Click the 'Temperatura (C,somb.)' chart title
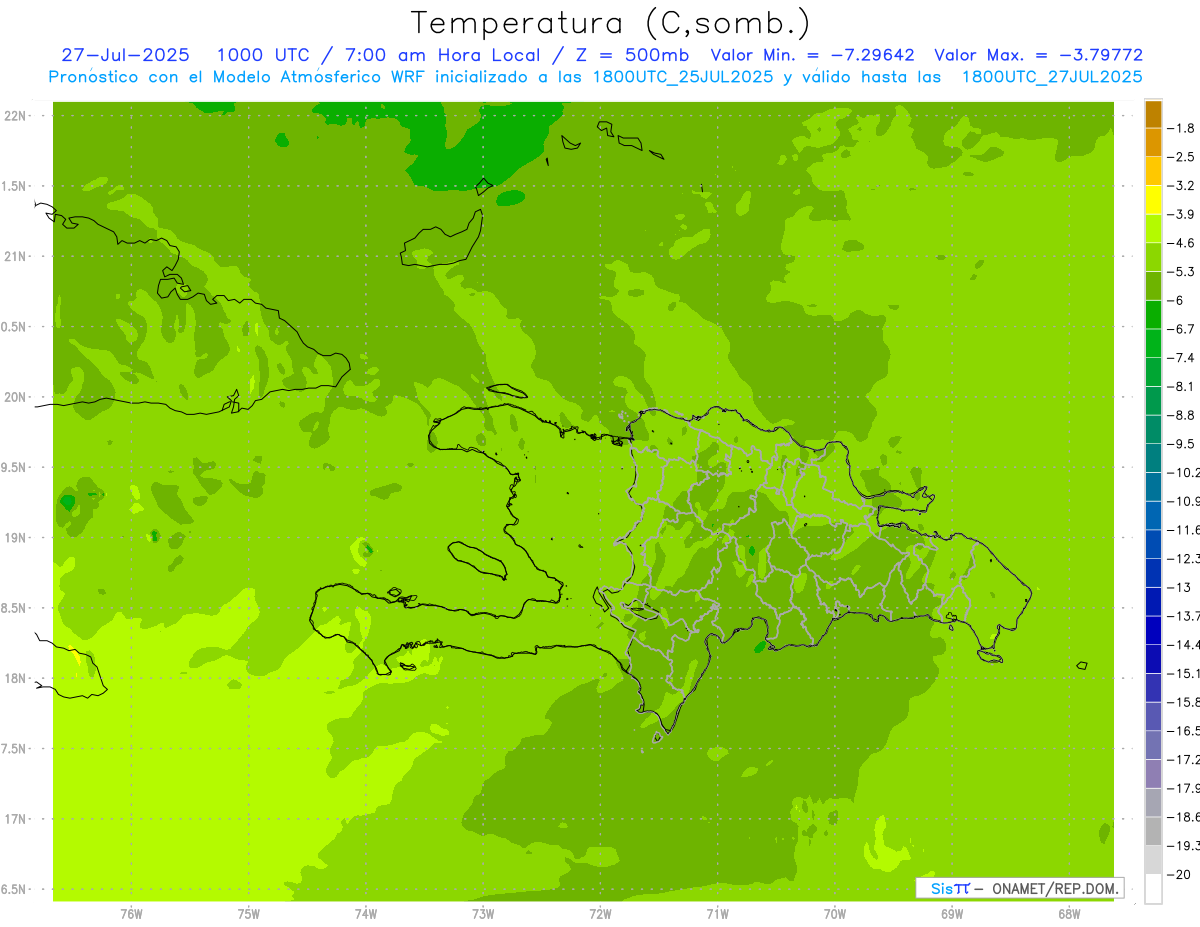This screenshot has height=927, width=1200. [610, 23]
